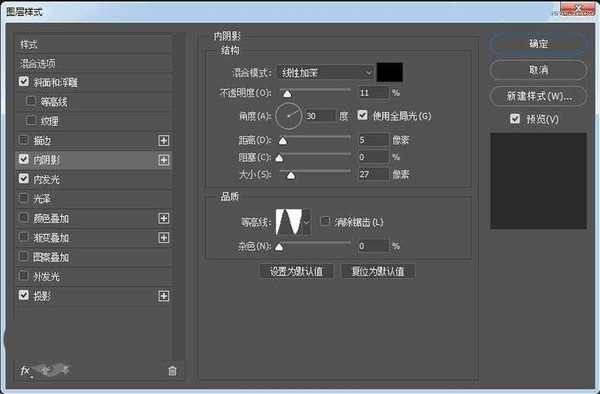Enable the 光泽 checkbox
Screen dimensions: 600x394
pyautogui.click(x=24, y=198)
